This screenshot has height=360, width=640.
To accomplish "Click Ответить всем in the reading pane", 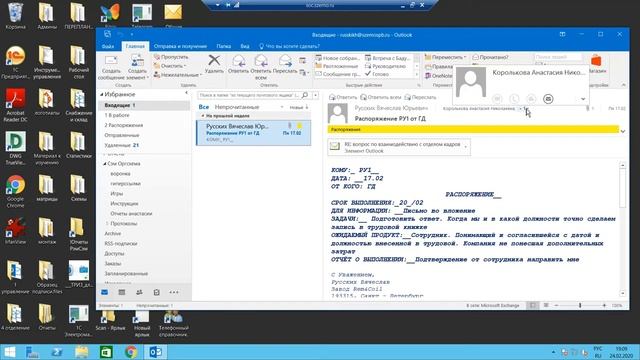I will click(381, 97).
